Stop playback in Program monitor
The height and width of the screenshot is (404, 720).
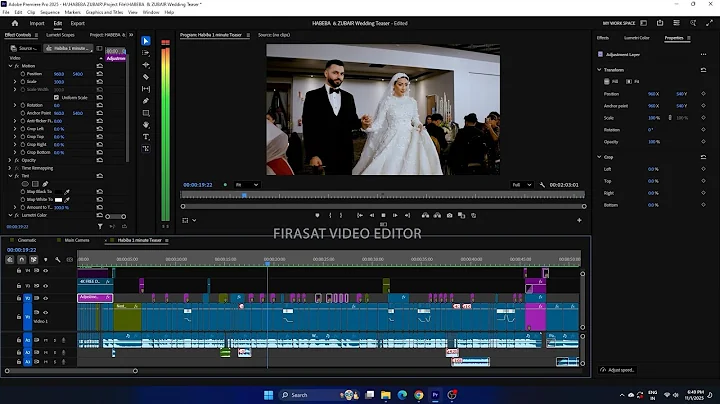(x=383, y=215)
